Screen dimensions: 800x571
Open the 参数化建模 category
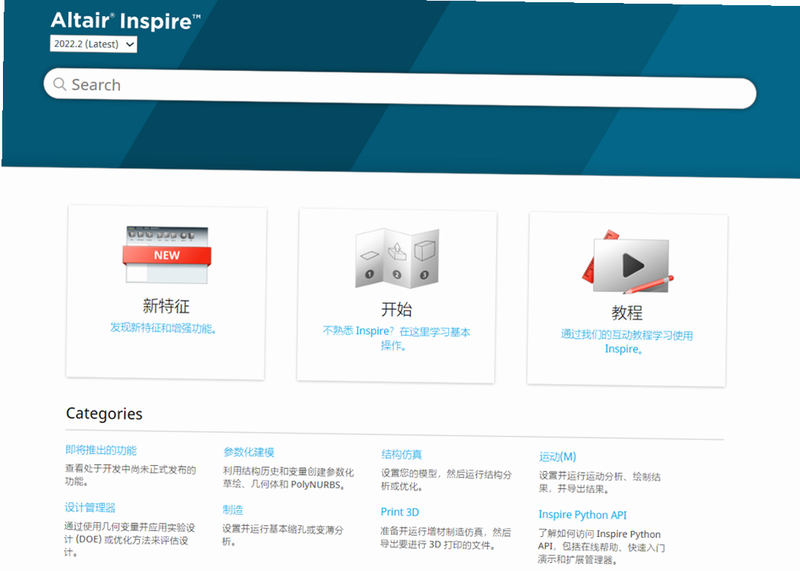pos(249,452)
